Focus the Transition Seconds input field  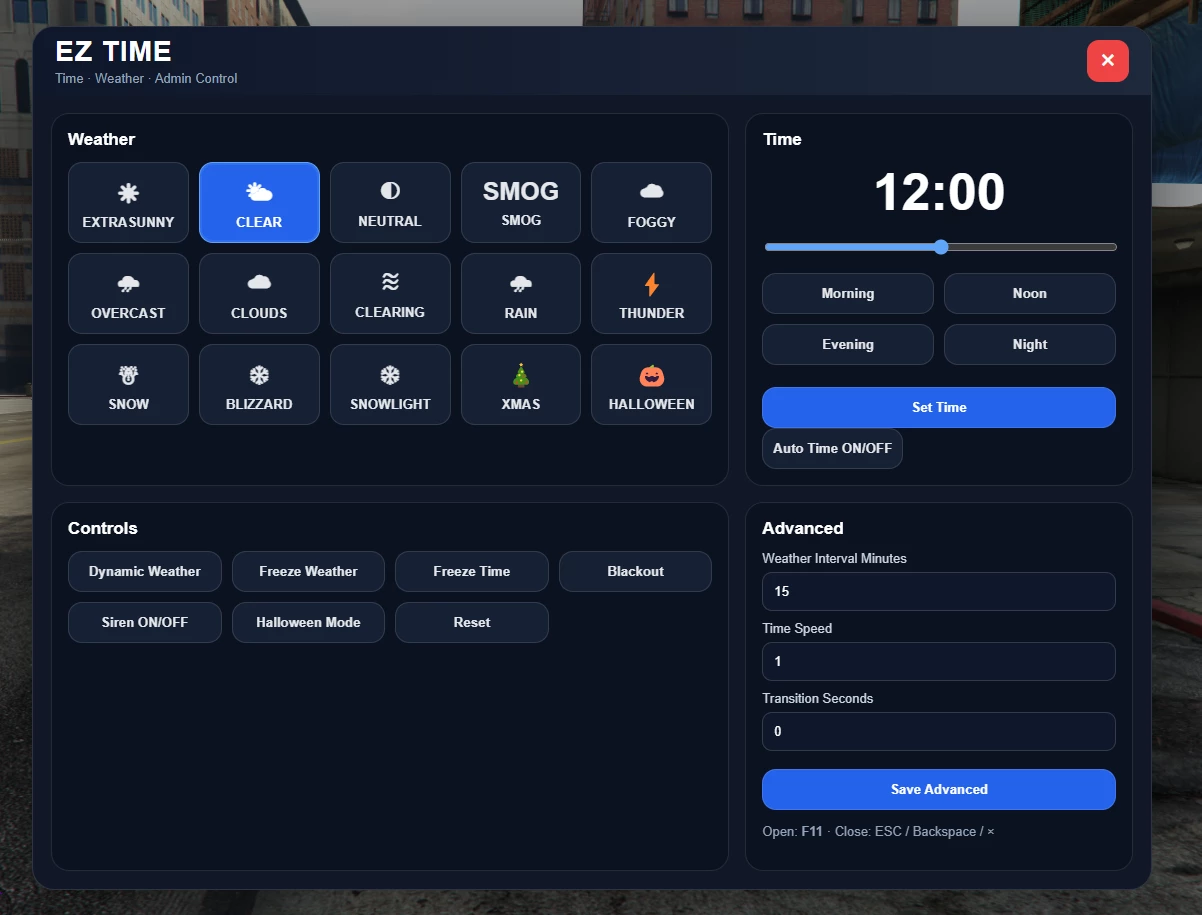point(939,731)
